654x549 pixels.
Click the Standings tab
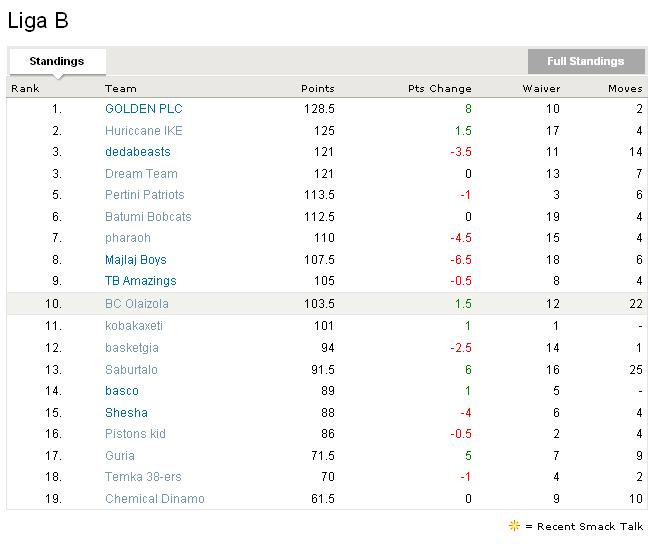(x=57, y=61)
